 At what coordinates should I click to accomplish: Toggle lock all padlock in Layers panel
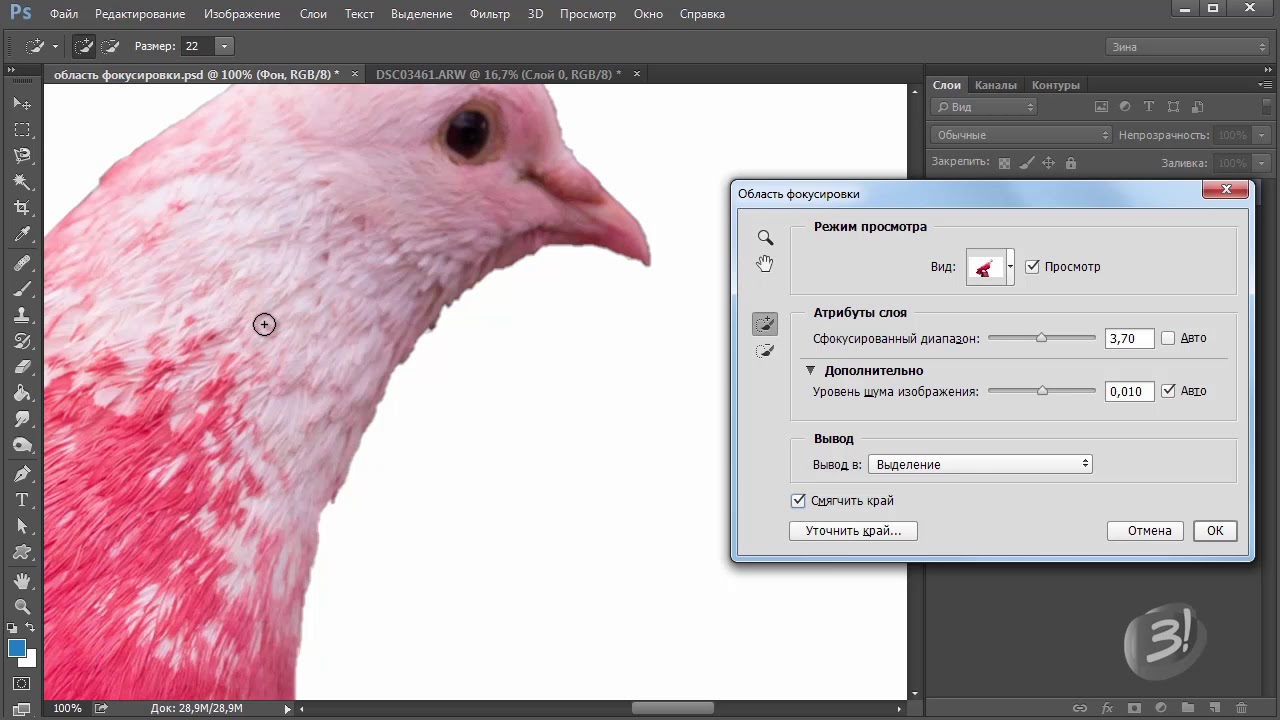[x=1071, y=163]
